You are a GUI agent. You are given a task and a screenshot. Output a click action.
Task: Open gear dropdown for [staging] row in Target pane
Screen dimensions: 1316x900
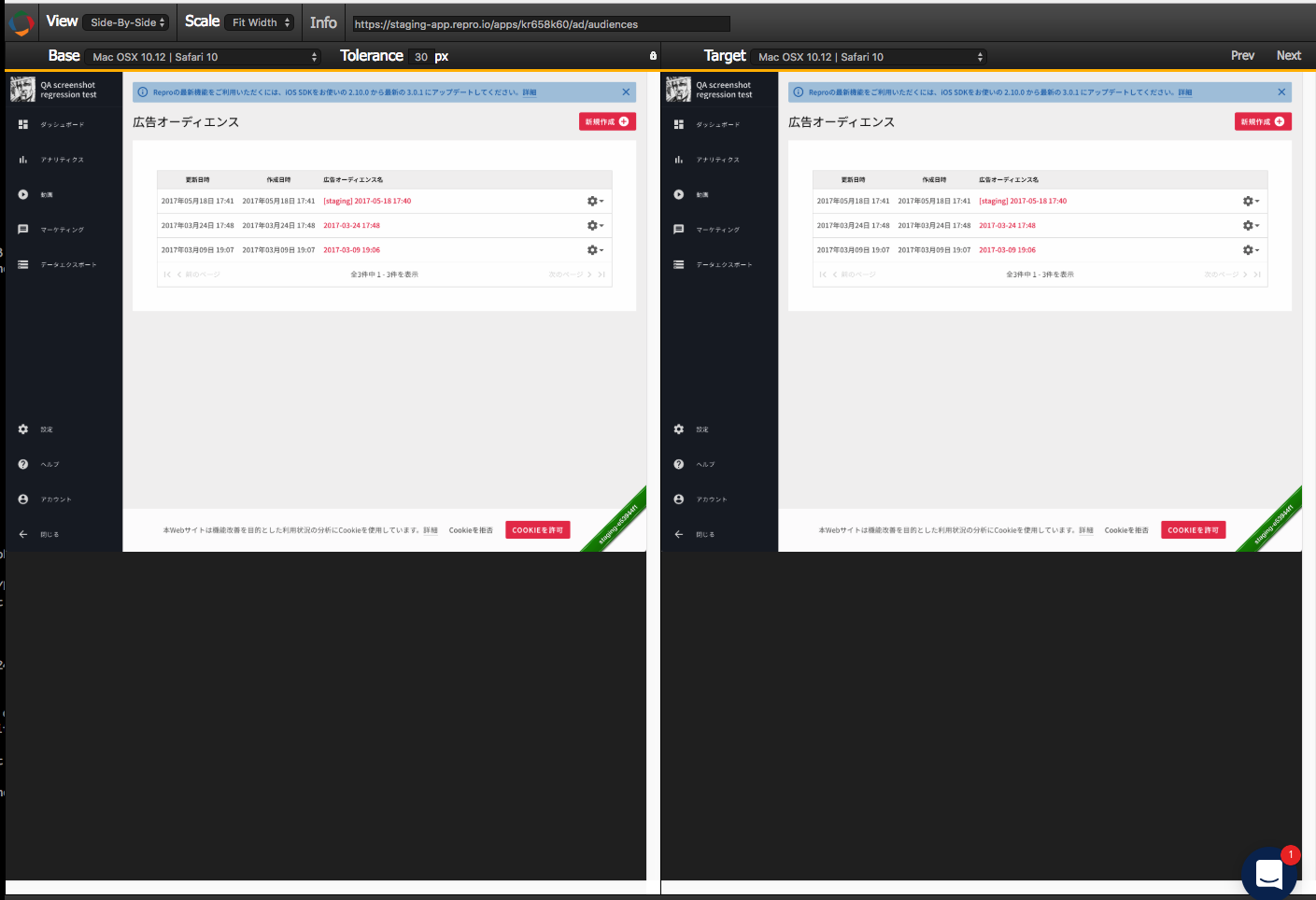tap(1251, 201)
